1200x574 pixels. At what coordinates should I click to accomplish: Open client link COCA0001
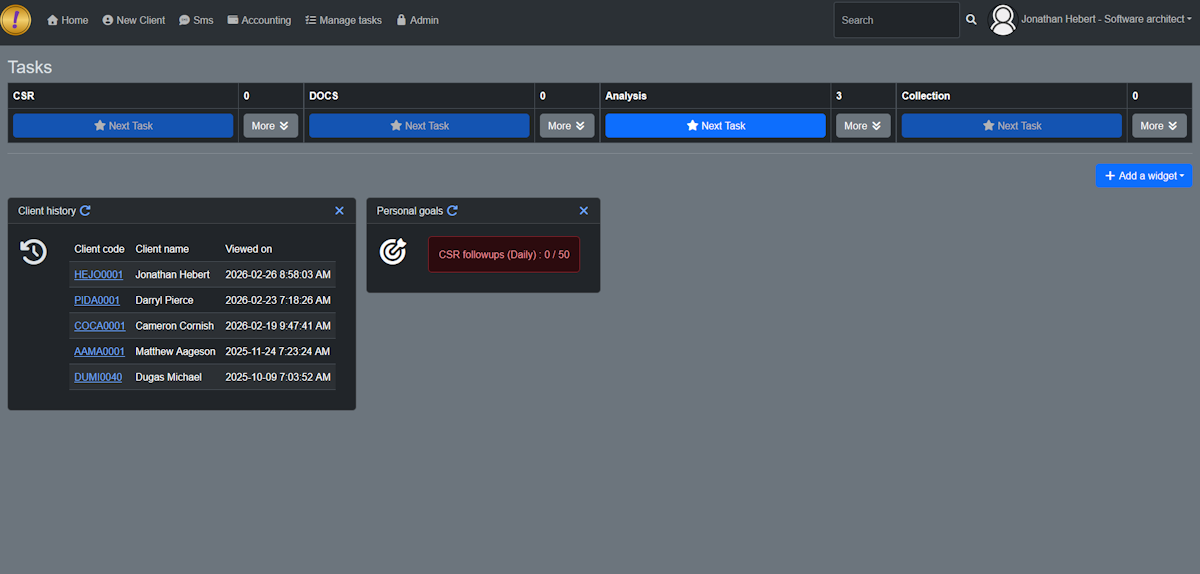click(x=100, y=326)
